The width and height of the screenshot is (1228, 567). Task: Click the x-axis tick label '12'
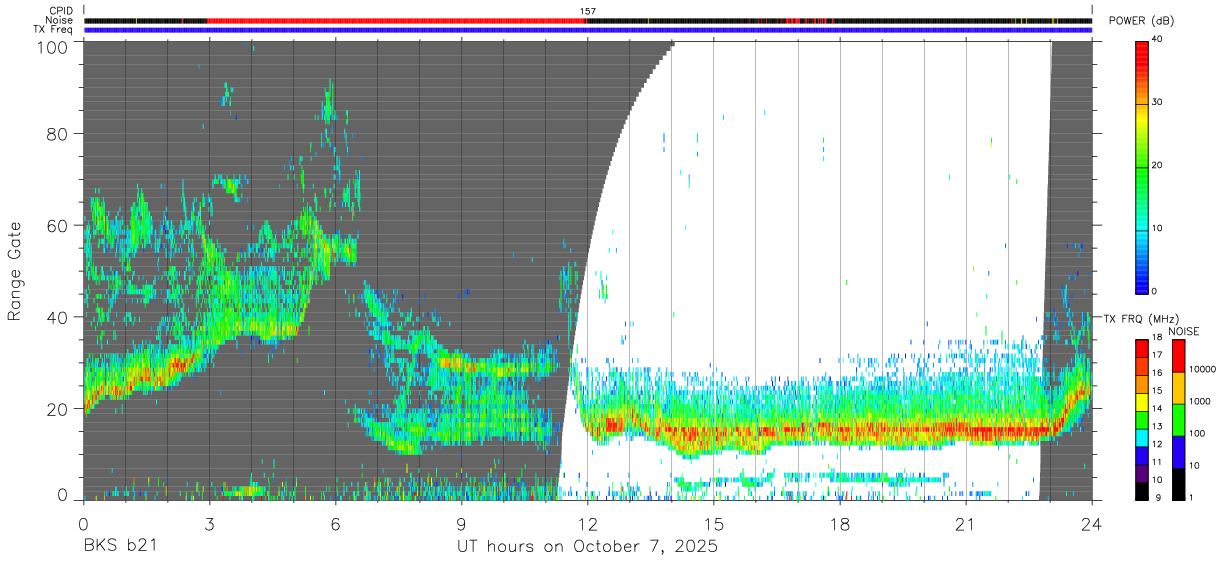pos(588,524)
